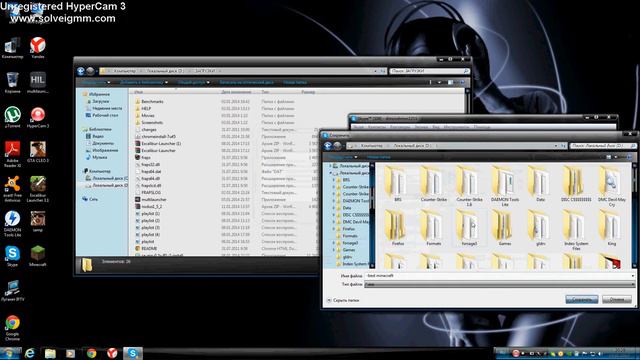Open the Computer desktop icon
Screen dimensions: 640x360
[x=12, y=47]
